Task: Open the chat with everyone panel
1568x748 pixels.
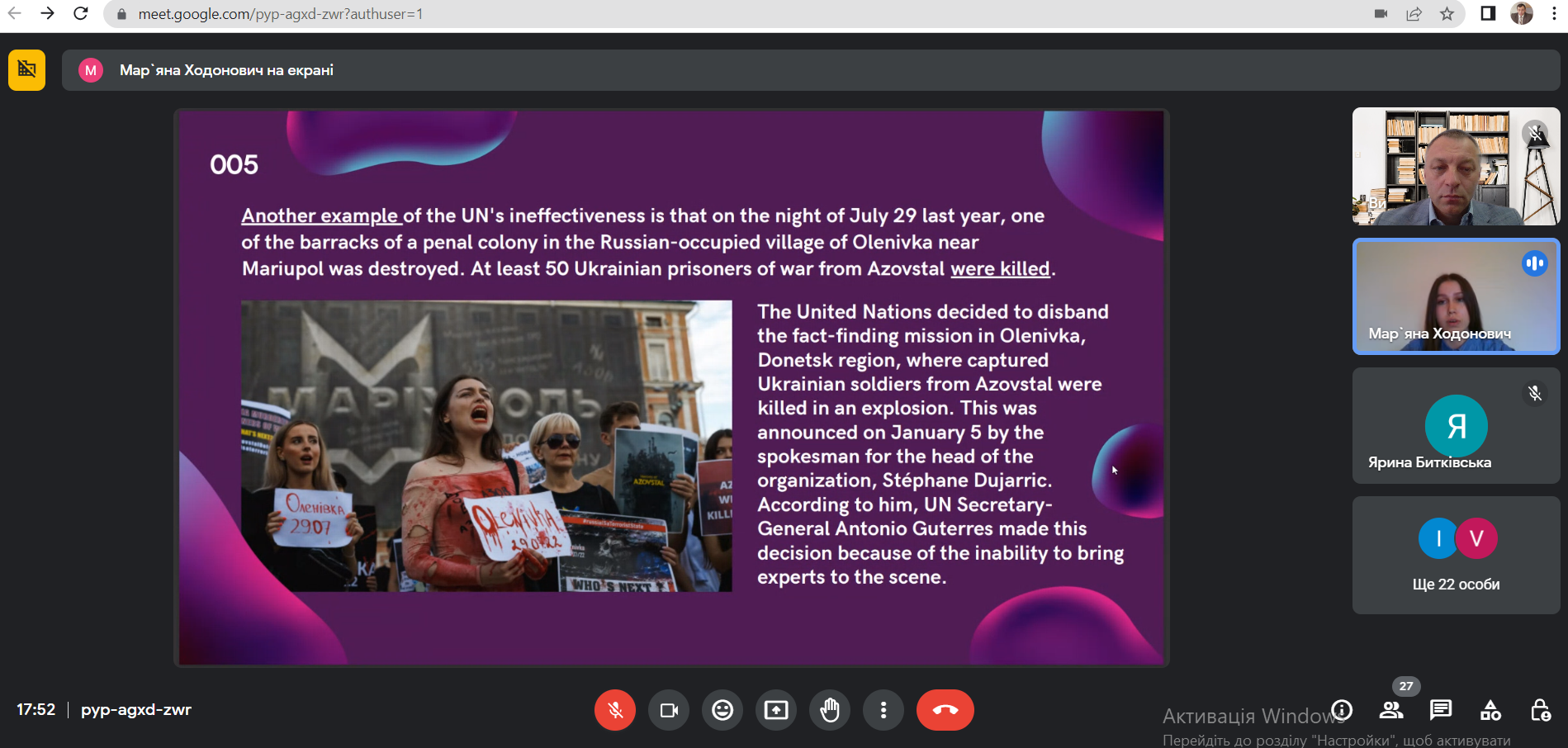Action: click(x=1441, y=710)
